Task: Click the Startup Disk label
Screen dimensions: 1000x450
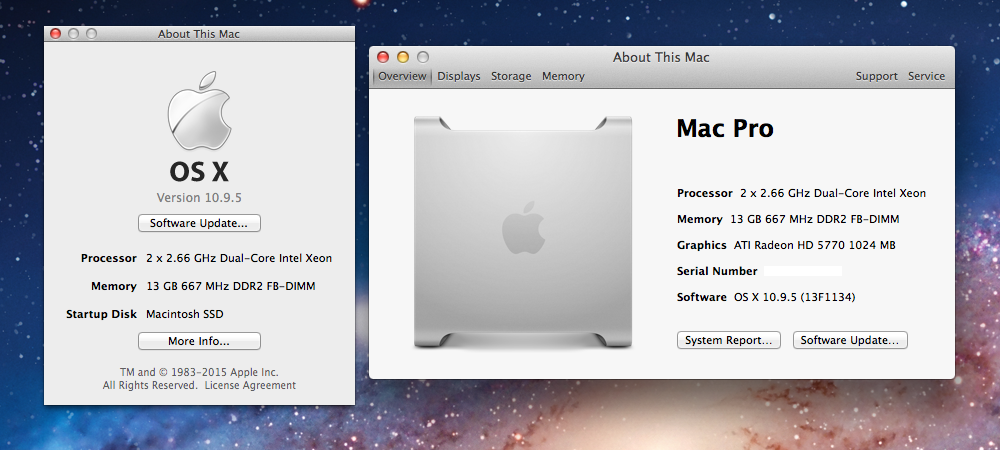Action: (x=101, y=314)
